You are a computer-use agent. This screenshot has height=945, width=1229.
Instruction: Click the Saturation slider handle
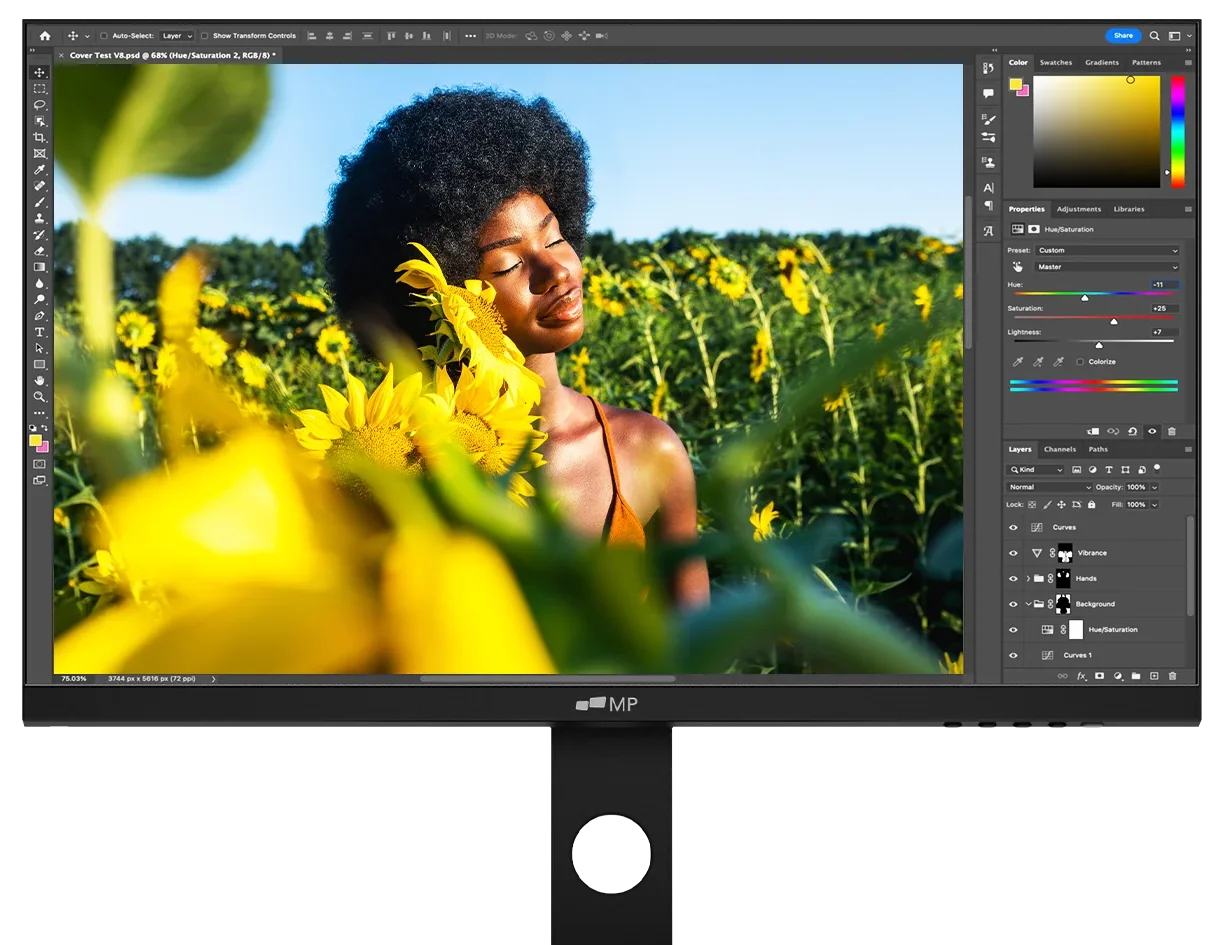tap(1114, 321)
